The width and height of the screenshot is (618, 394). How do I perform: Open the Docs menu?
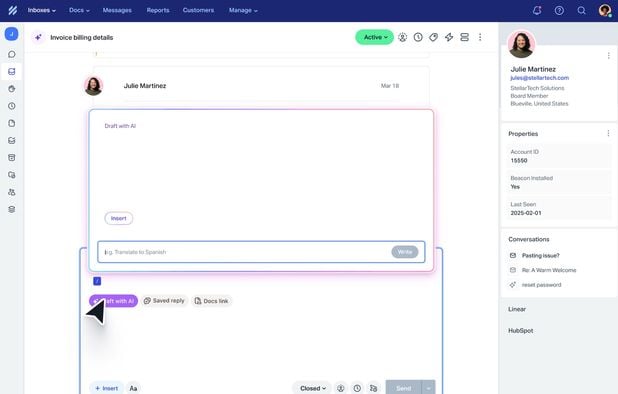[x=79, y=10]
